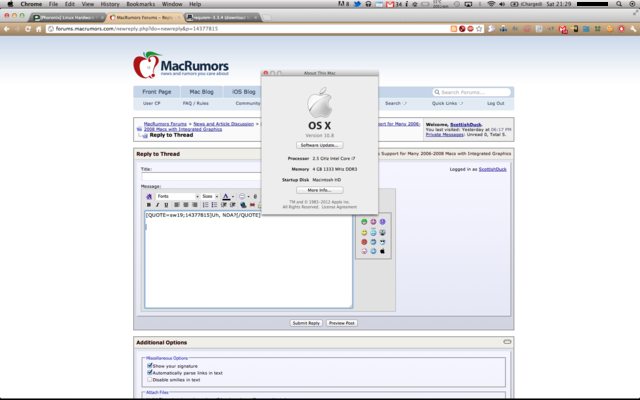Collapse the Additional Options section

[x=507, y=342]
